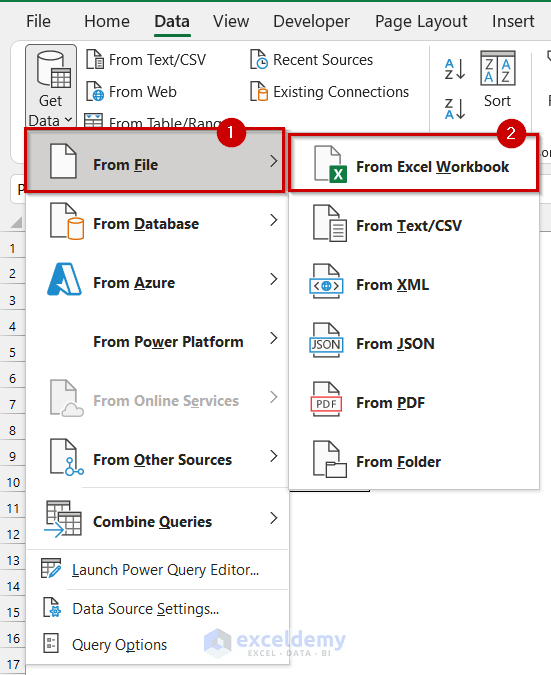The height and width of the screenshot is (675, 551).
Task: Open Query Options
Action: [x=157, y=644]
